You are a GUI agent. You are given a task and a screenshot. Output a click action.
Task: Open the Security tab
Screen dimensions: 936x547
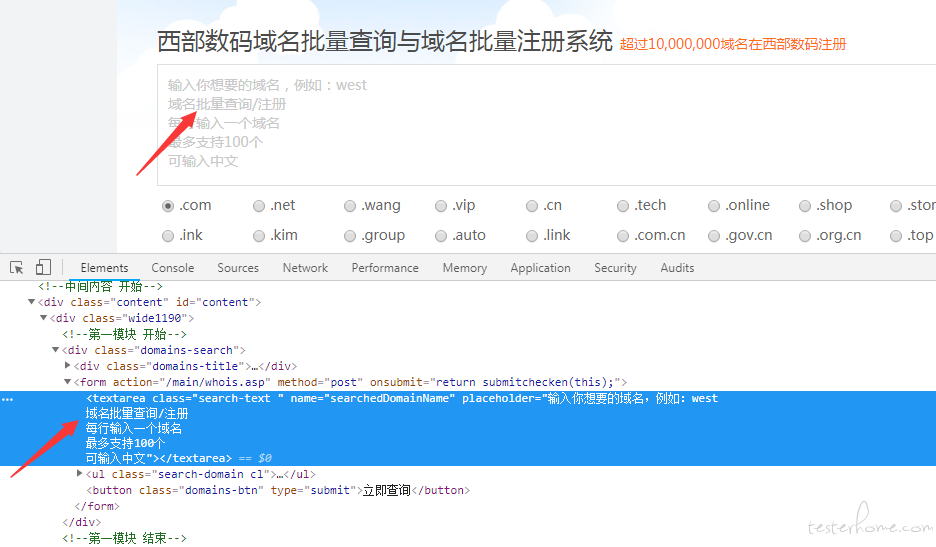pos(615,268)
